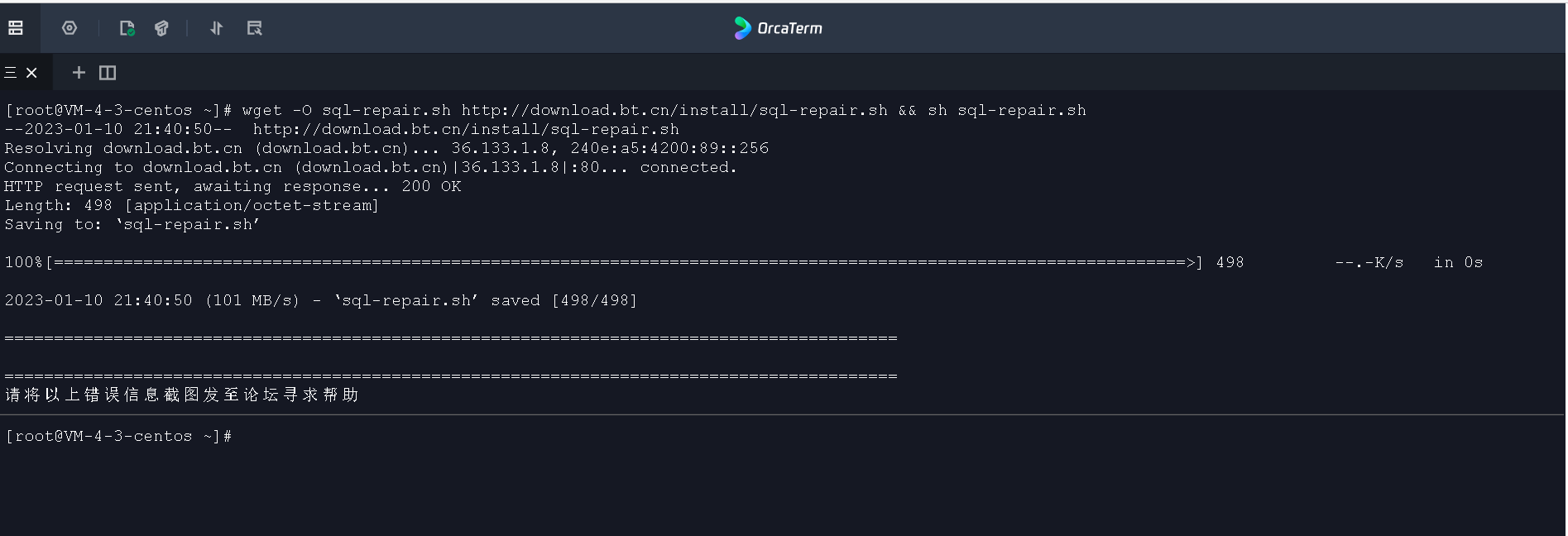The height and width of the screenshot is (536, 1568).
Task: Split the terminal pane view
Action: (108, 73)
